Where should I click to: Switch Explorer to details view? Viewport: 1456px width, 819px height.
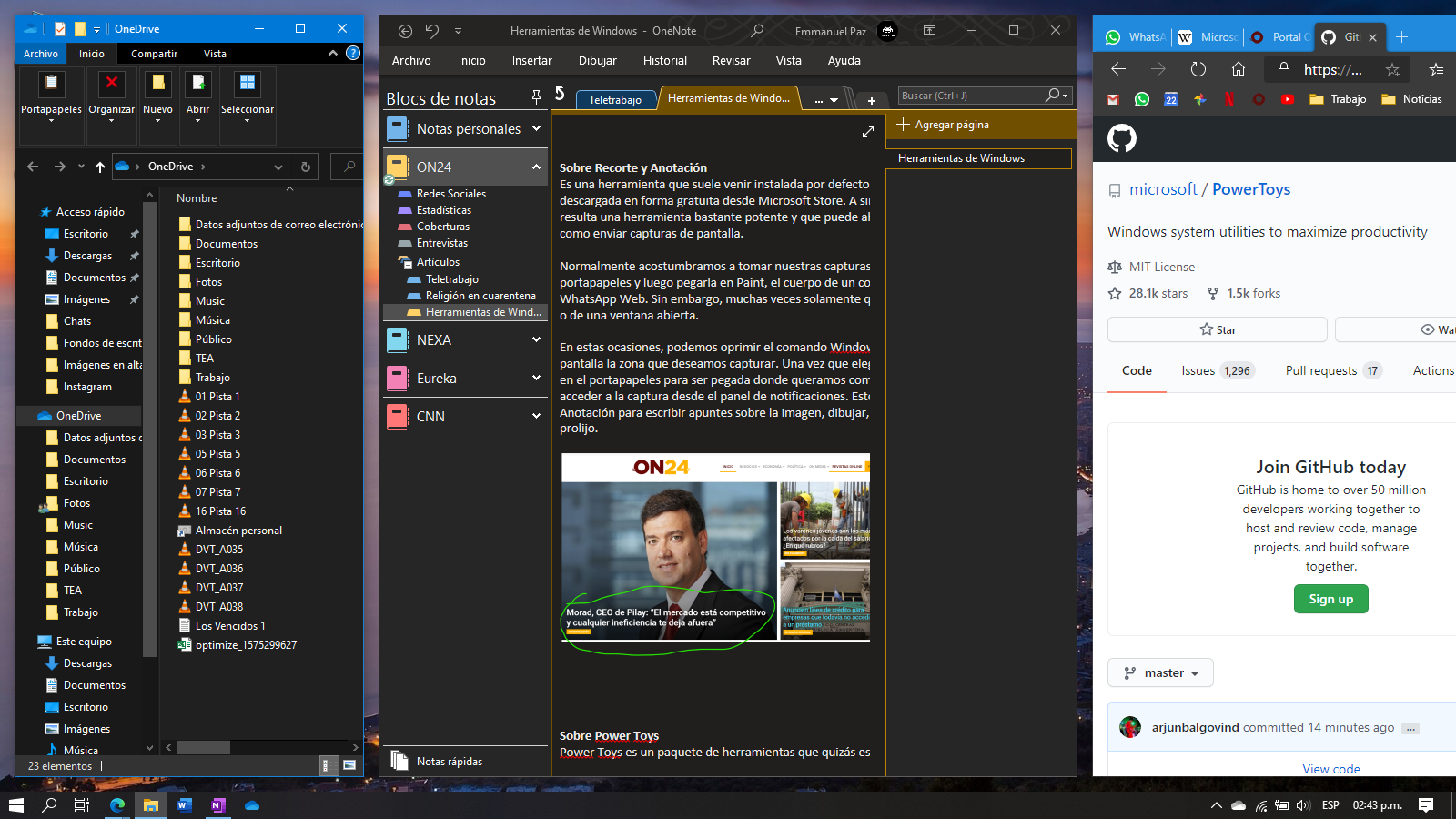pos(329,765)
